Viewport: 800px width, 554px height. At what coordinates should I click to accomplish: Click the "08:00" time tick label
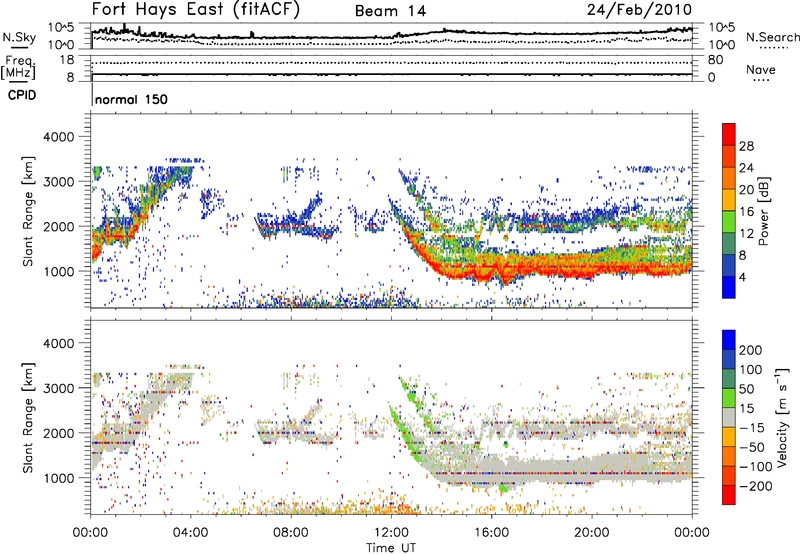291,533
